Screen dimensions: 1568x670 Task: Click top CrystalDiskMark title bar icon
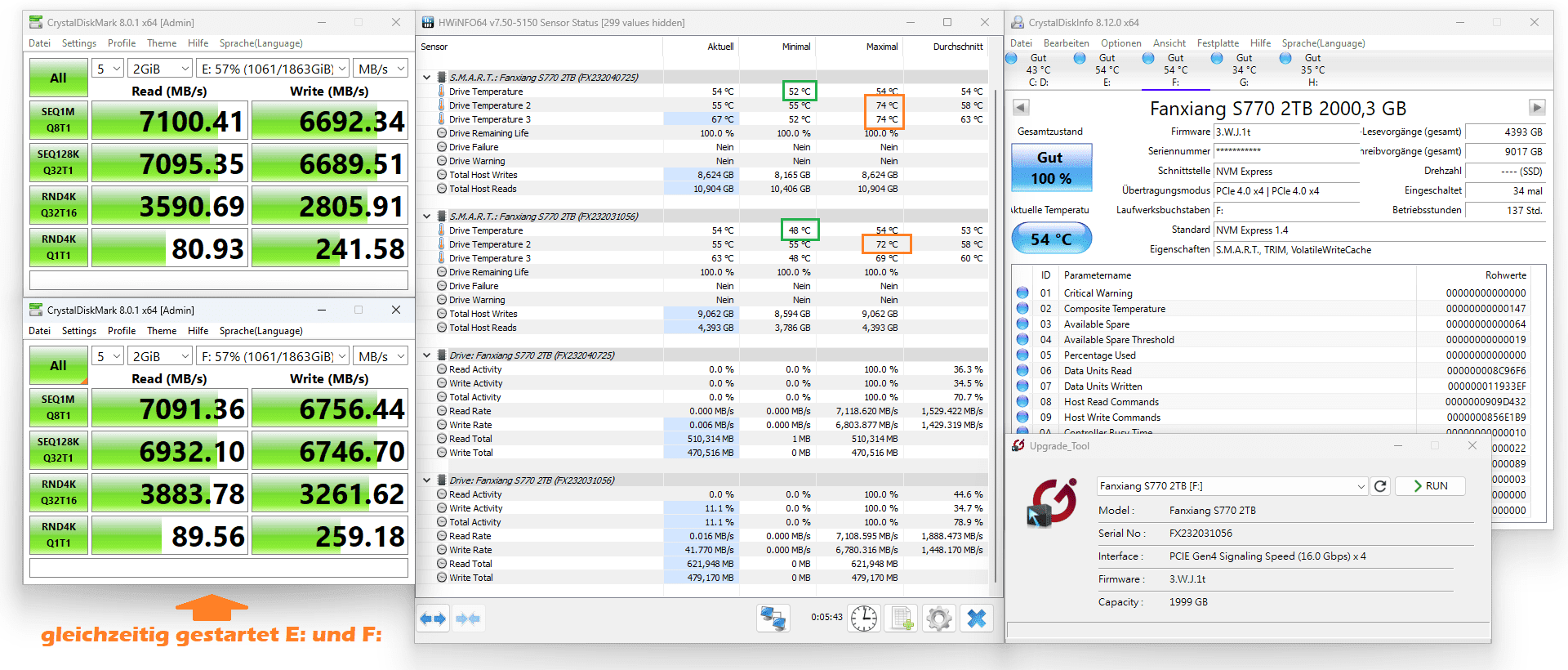click(x=36, y=22)
